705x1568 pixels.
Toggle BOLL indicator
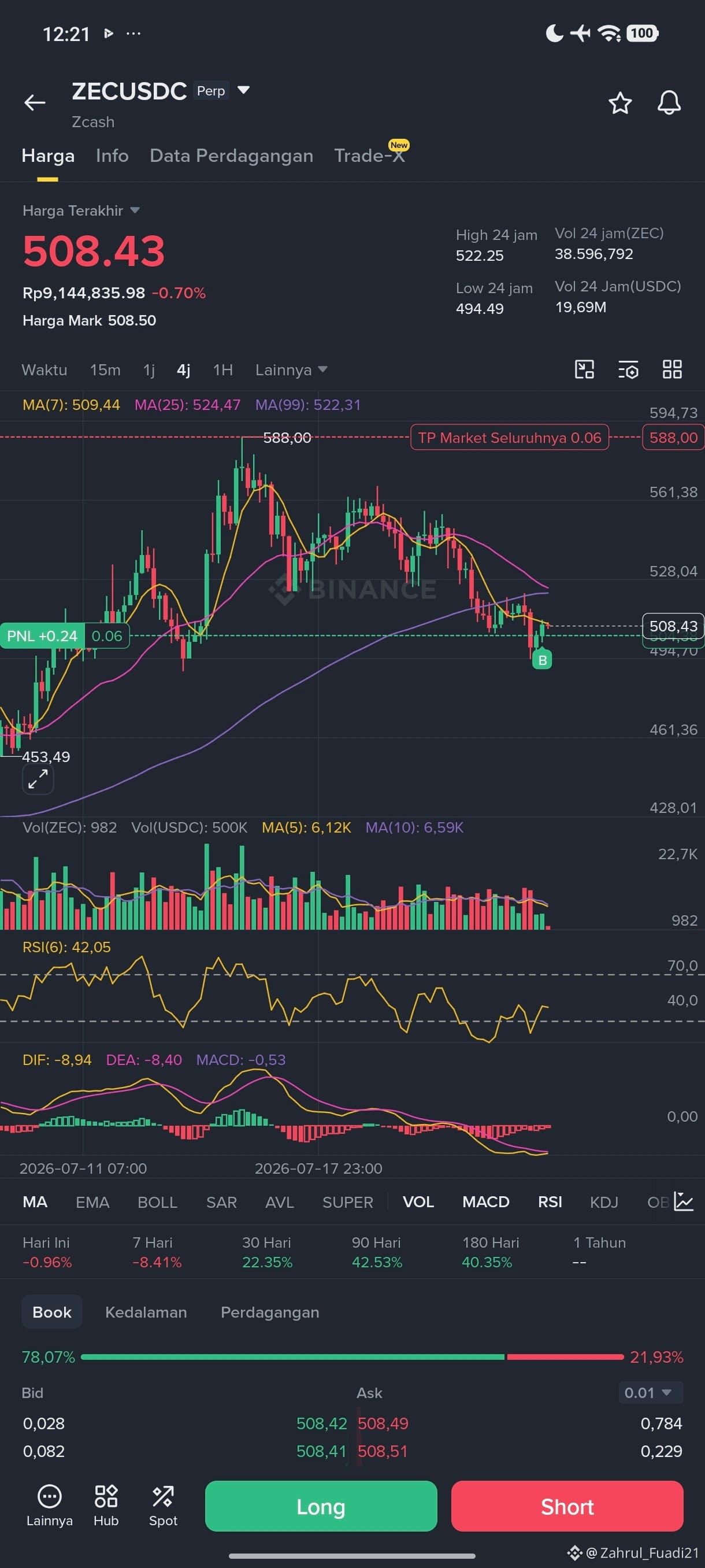158,1202
